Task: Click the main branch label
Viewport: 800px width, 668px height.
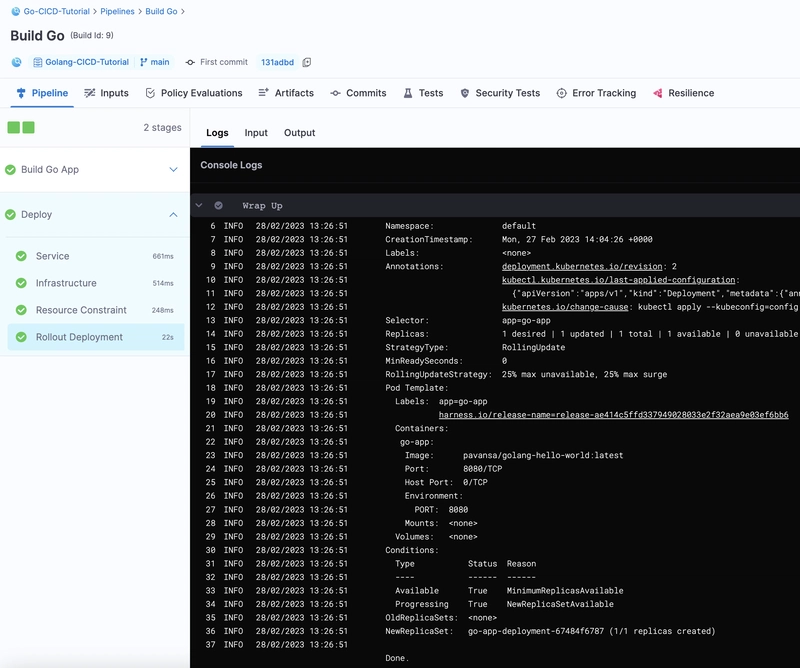Action: pyautogui.click(x=160, y=62)
